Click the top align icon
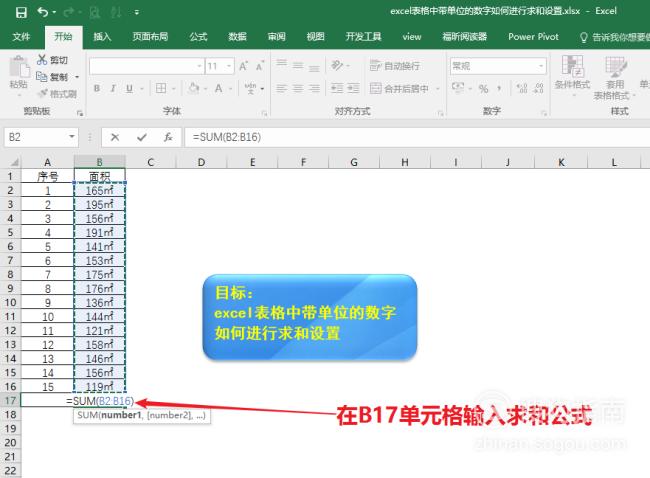650x478 pixels. pos(282,65)
